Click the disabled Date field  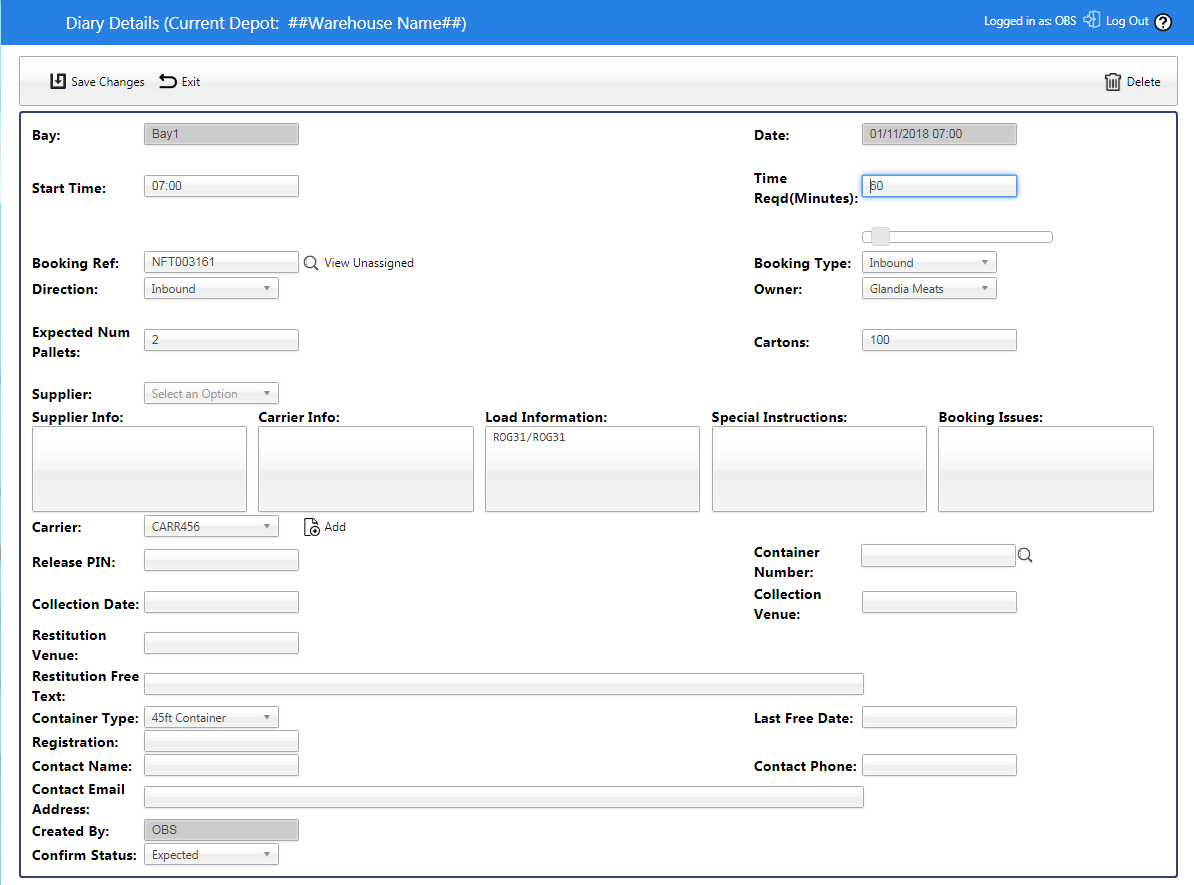click(x=939, y=134)
